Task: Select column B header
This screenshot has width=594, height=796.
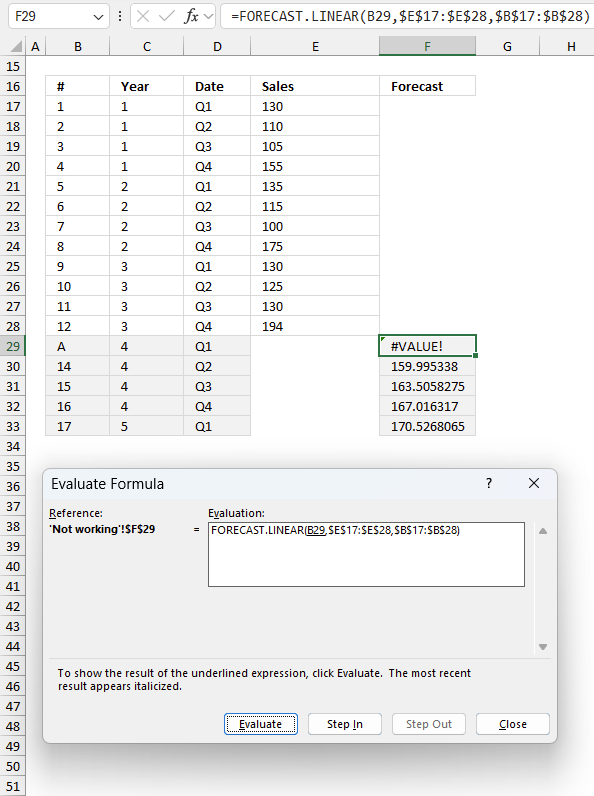Action: coord(78,47)
